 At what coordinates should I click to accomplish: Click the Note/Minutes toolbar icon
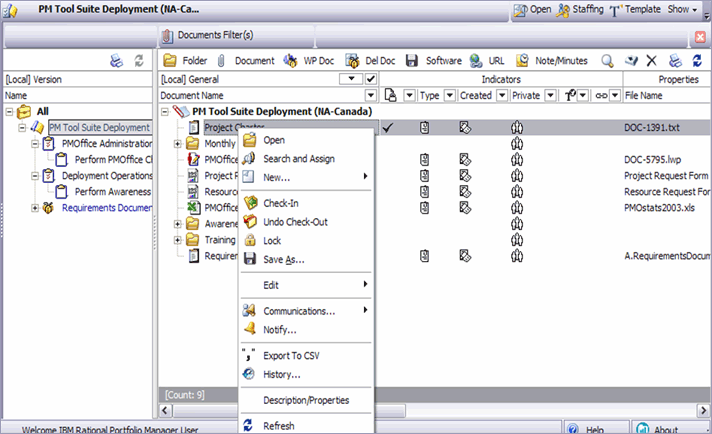(522, 60)
